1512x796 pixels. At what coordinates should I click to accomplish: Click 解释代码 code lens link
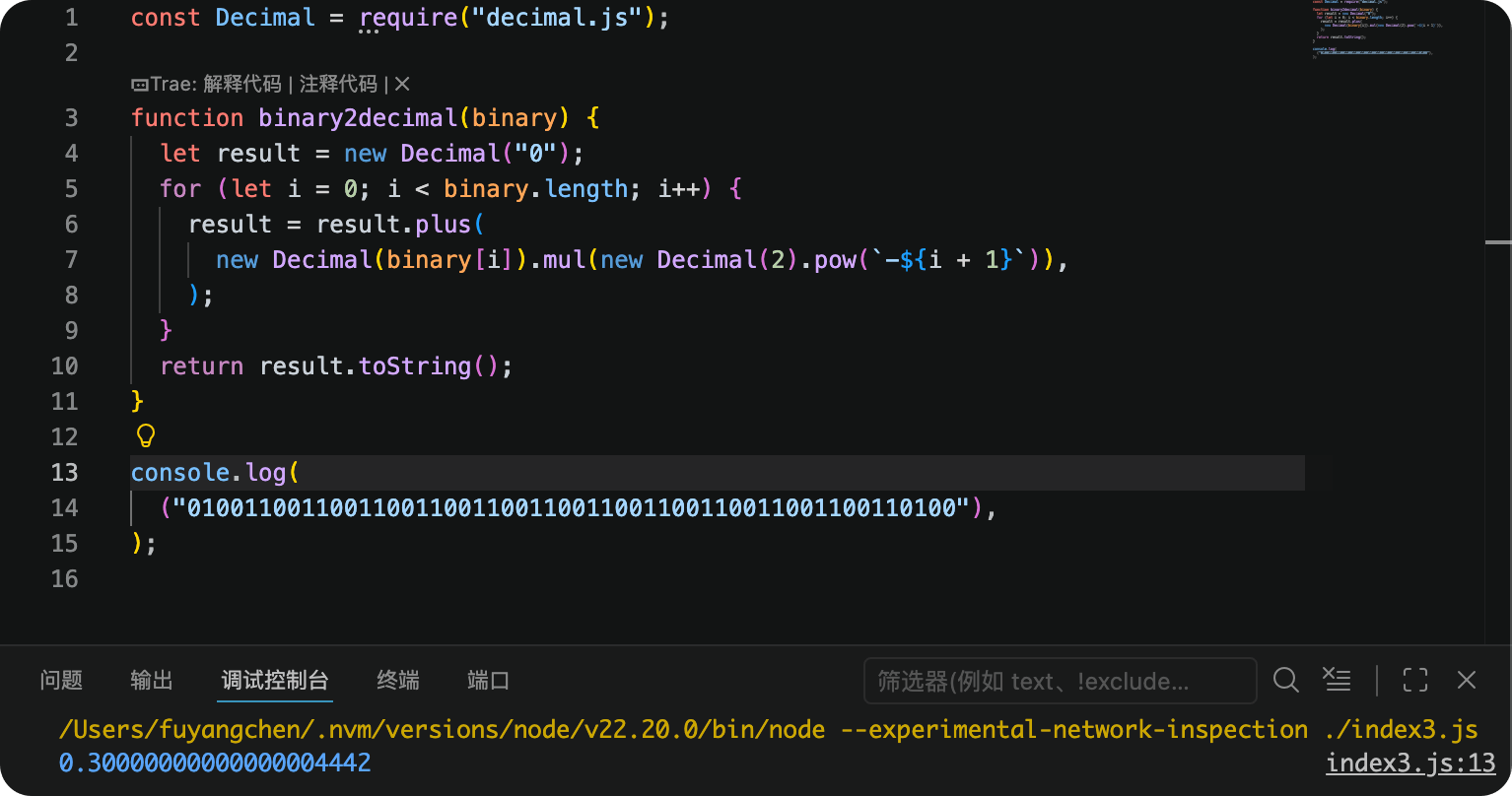click(242, 85)
